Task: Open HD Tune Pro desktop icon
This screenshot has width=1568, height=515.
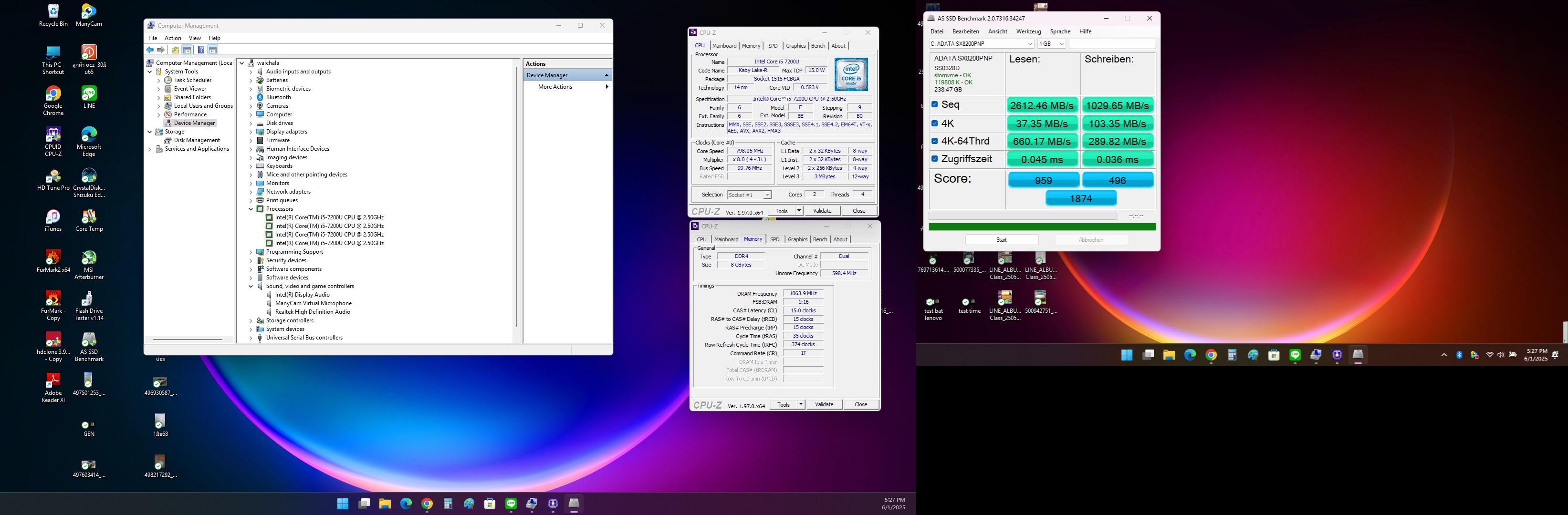Action: pos(53,180)
